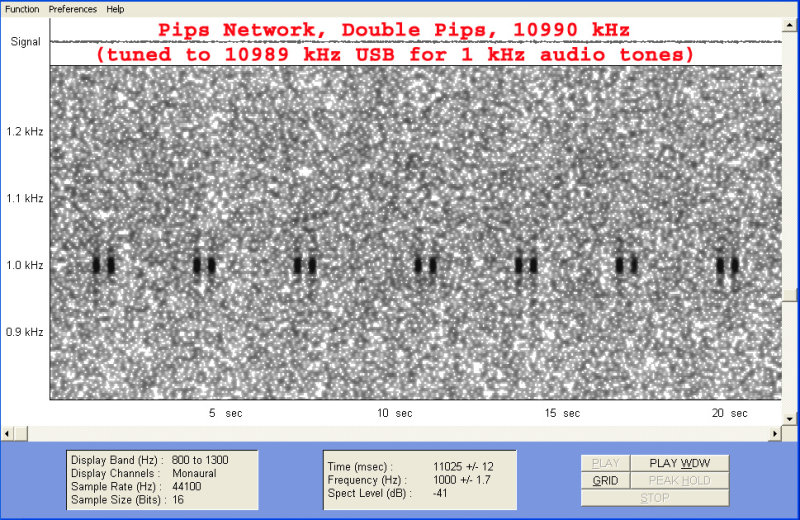Click the disabled PLAY button

(606, 463)
